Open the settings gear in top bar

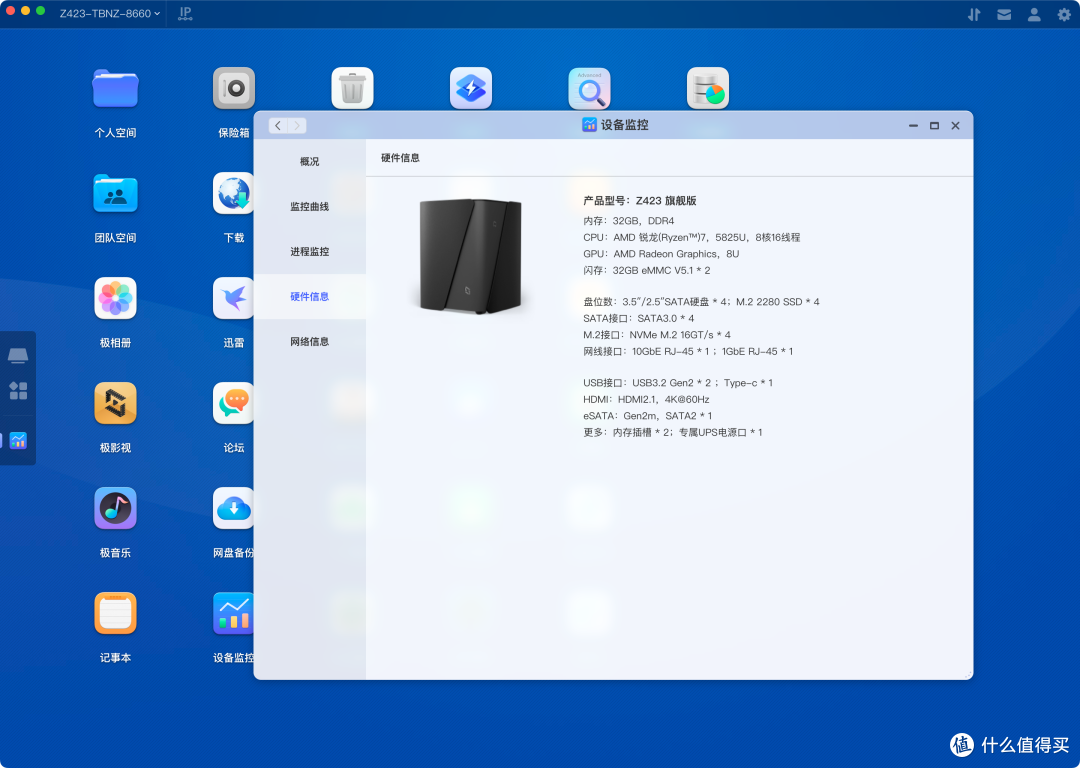point(1064,14)
